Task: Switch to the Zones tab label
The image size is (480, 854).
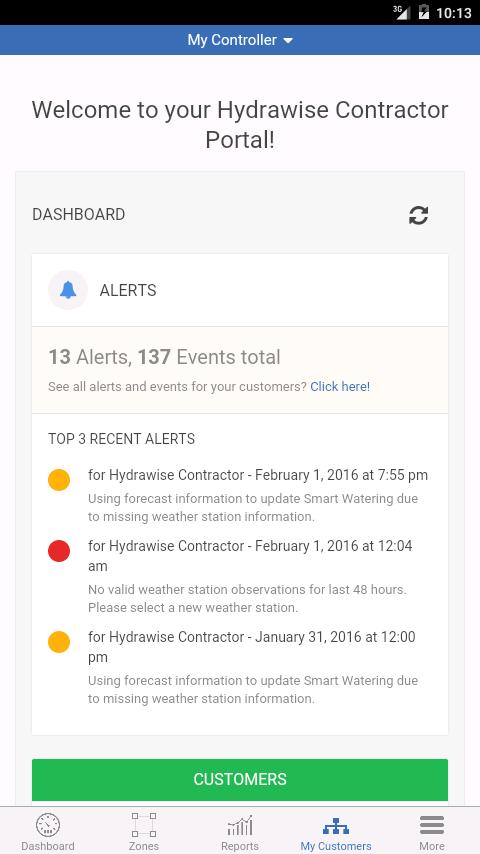Action: point(144,846)
